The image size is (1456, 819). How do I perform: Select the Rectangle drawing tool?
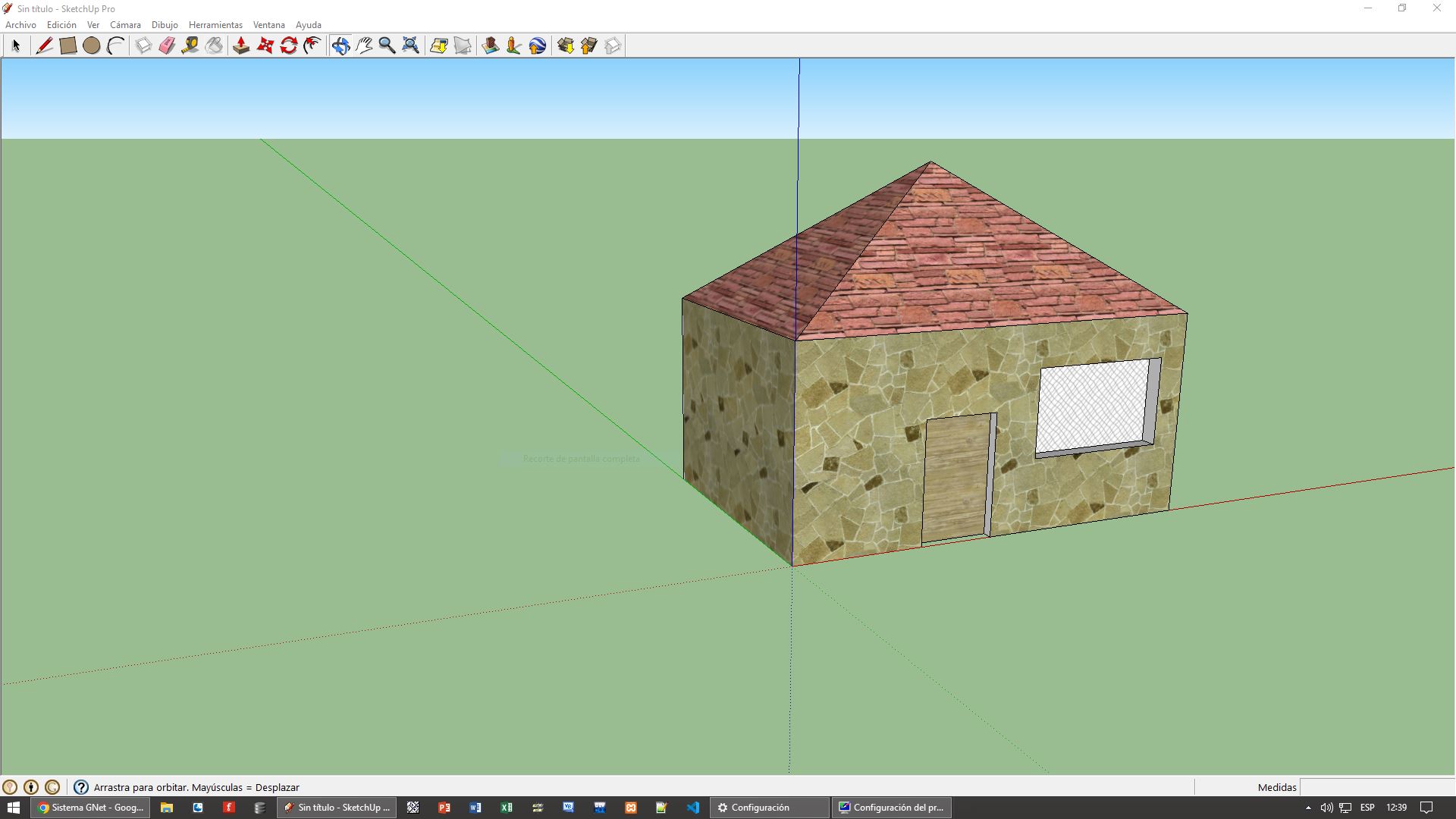68,45
